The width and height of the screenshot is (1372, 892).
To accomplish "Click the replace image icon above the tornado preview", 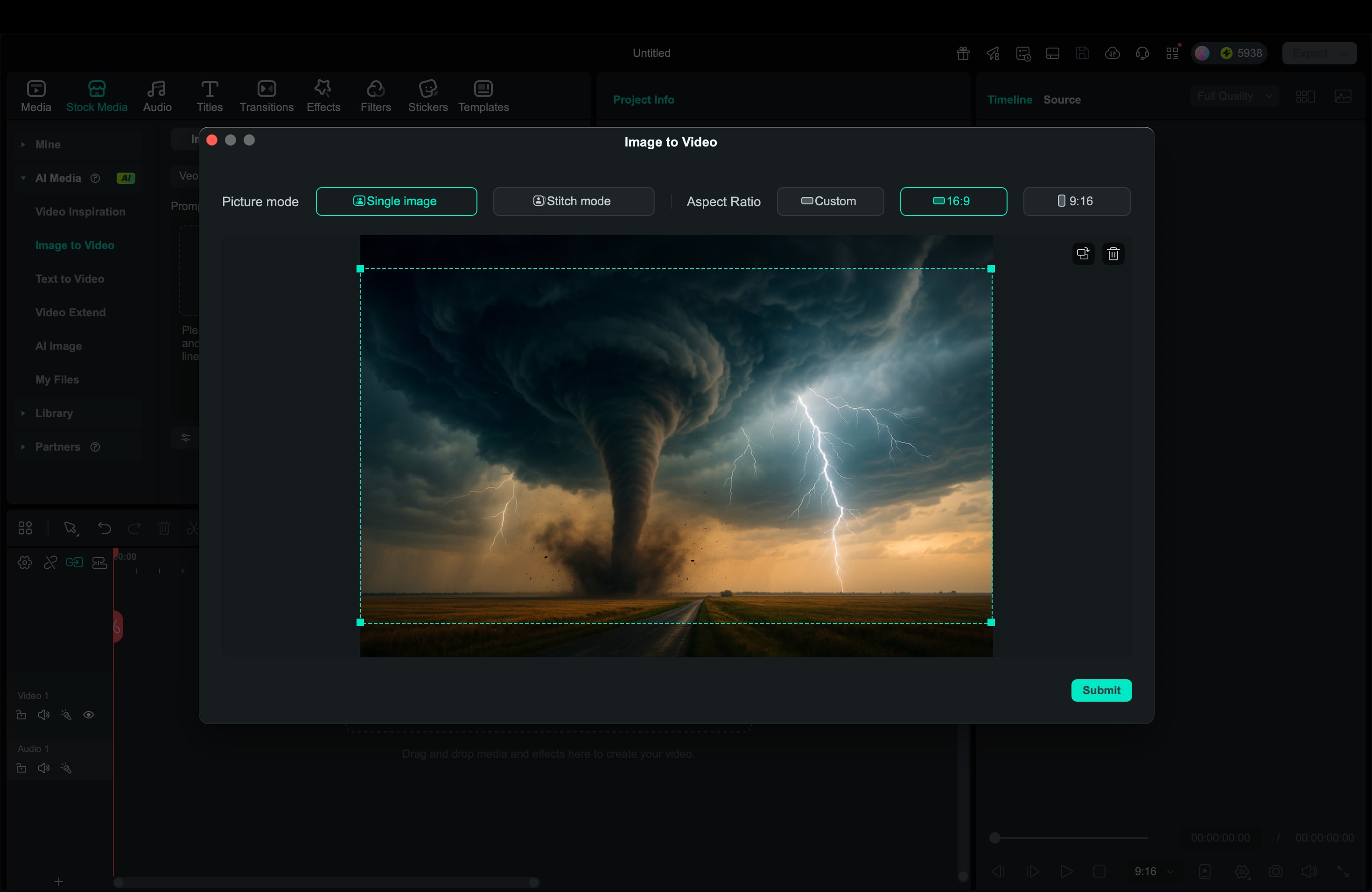I will coord(1082,253).
